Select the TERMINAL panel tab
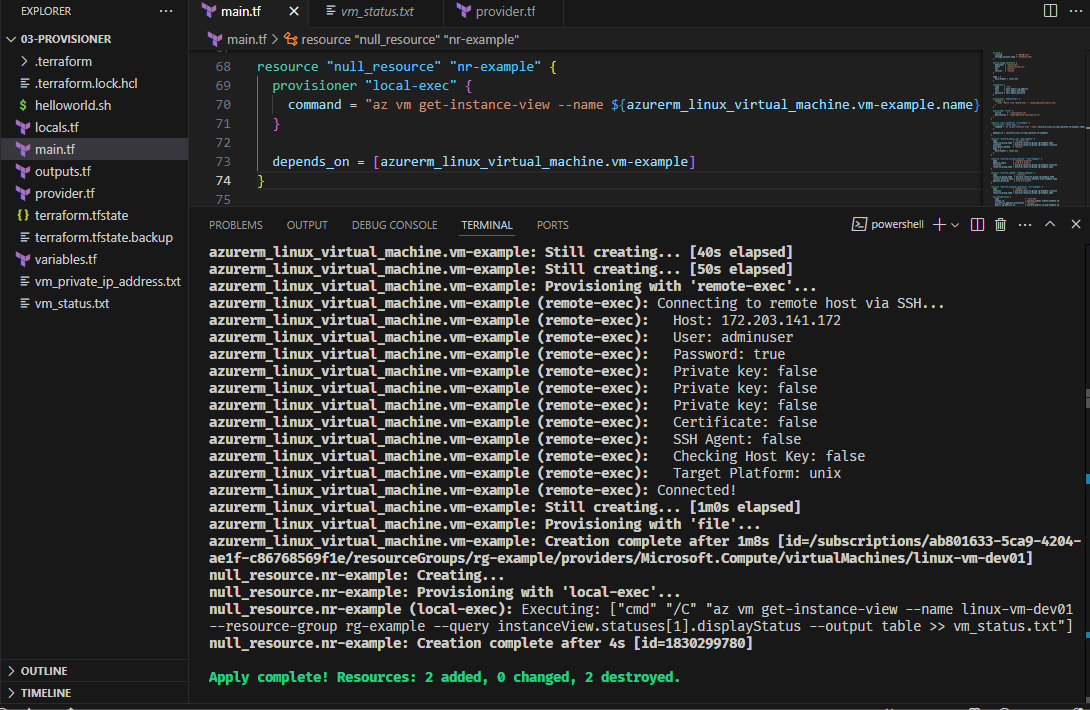This screenshot has width=1090, height=710. (x=487, y=225)
